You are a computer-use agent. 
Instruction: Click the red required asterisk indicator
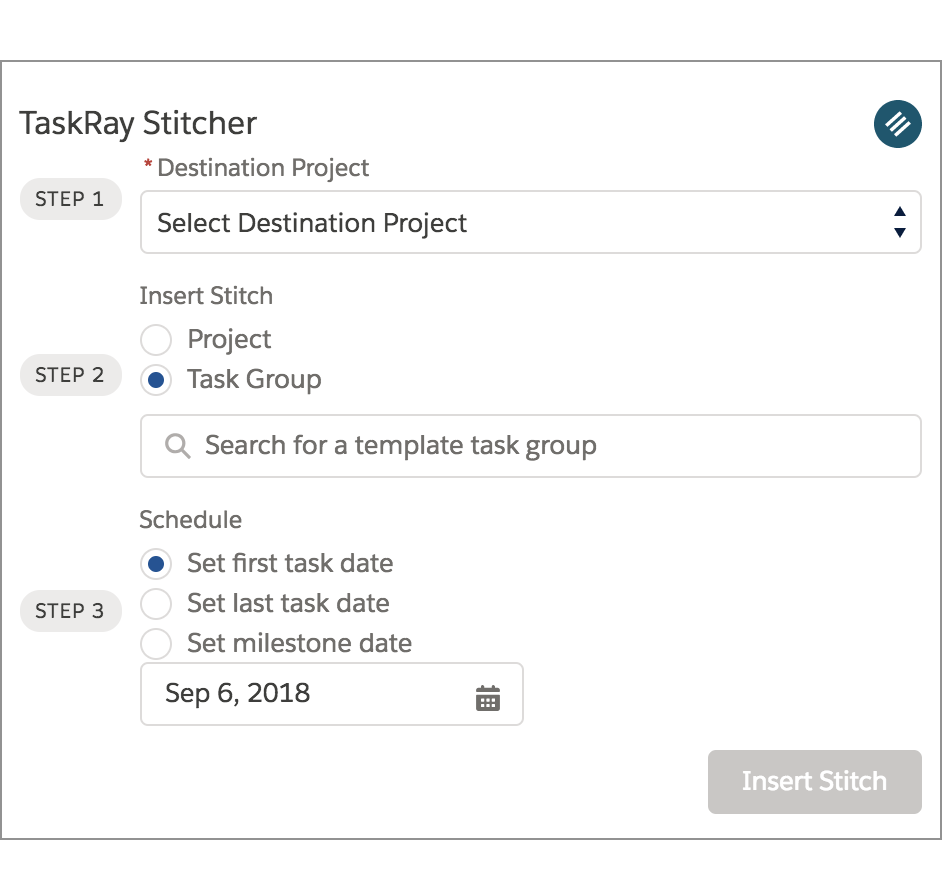(147, 167)
